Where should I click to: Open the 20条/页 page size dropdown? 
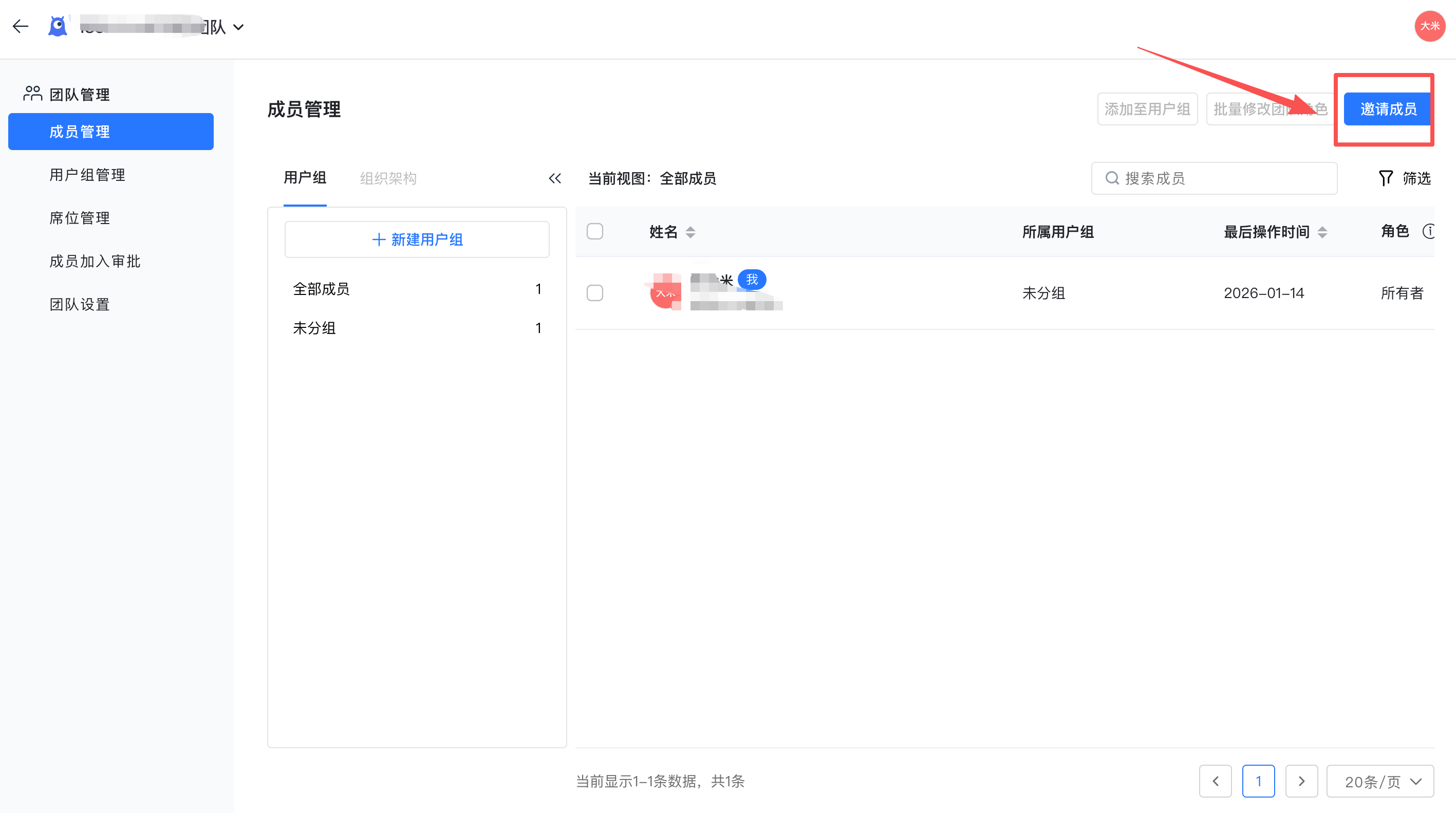(1379, 781)
